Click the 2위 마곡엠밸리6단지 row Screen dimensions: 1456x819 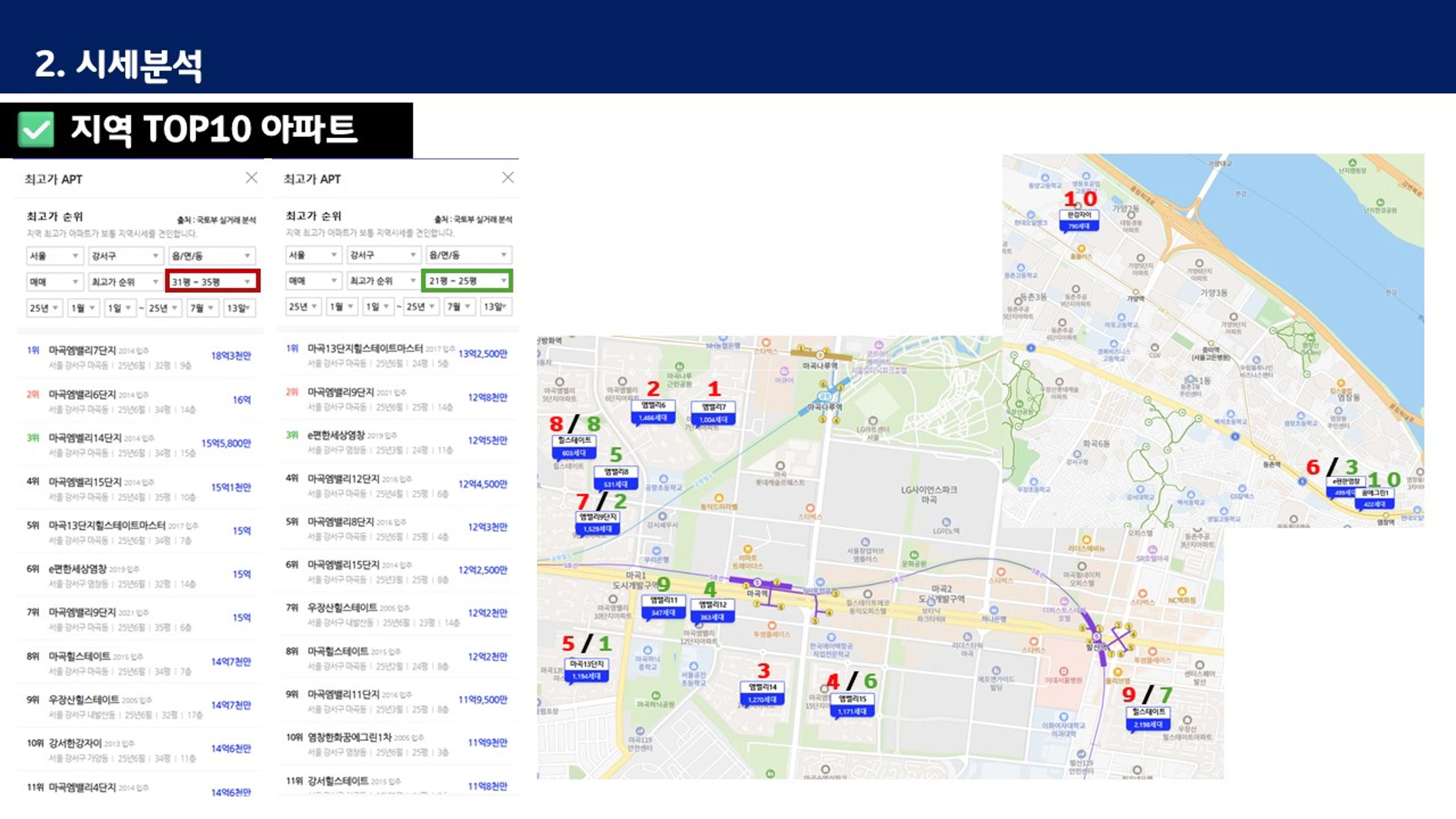coord(140,400)
